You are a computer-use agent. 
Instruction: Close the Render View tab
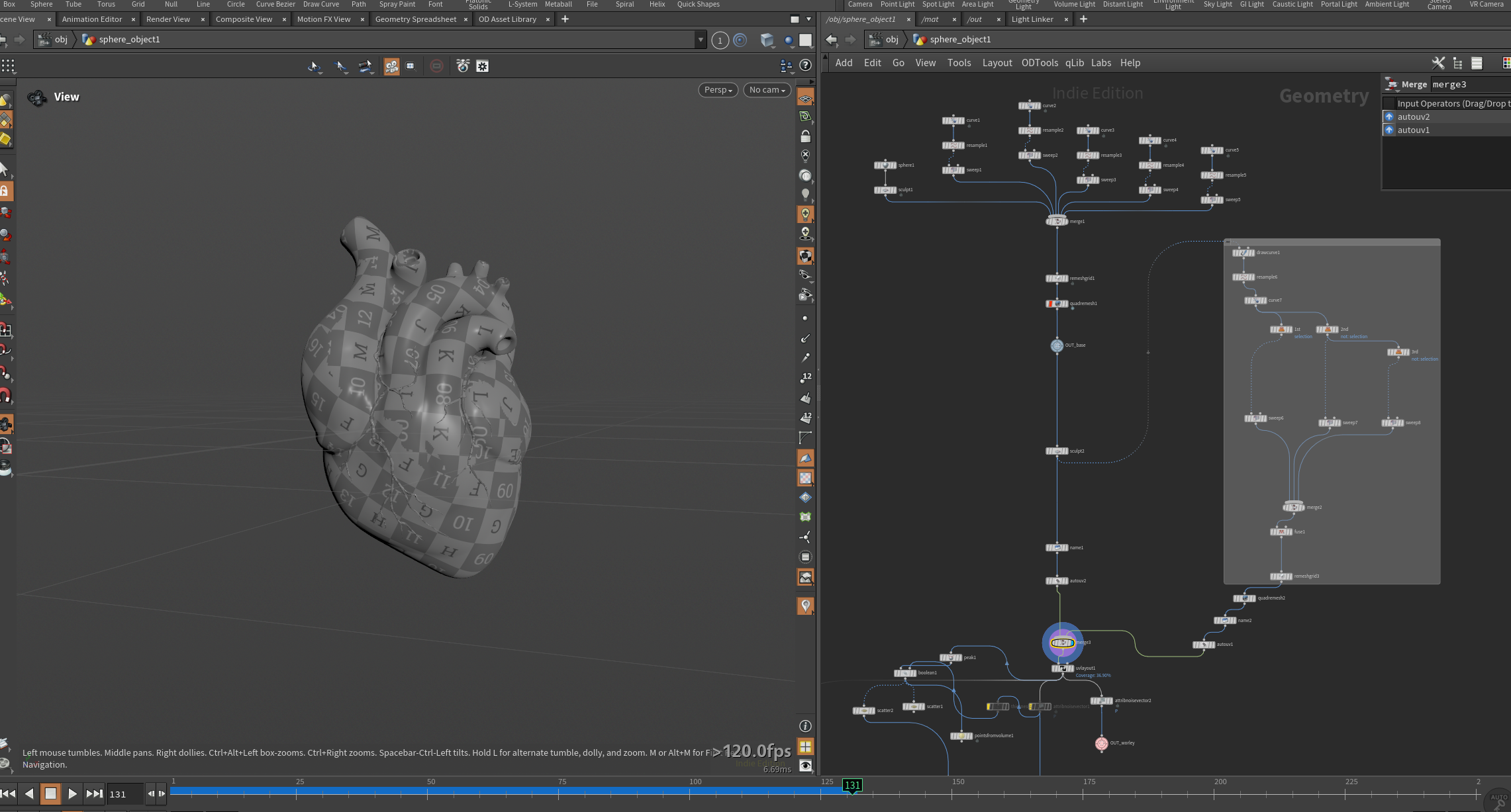(x=203, y=19)
